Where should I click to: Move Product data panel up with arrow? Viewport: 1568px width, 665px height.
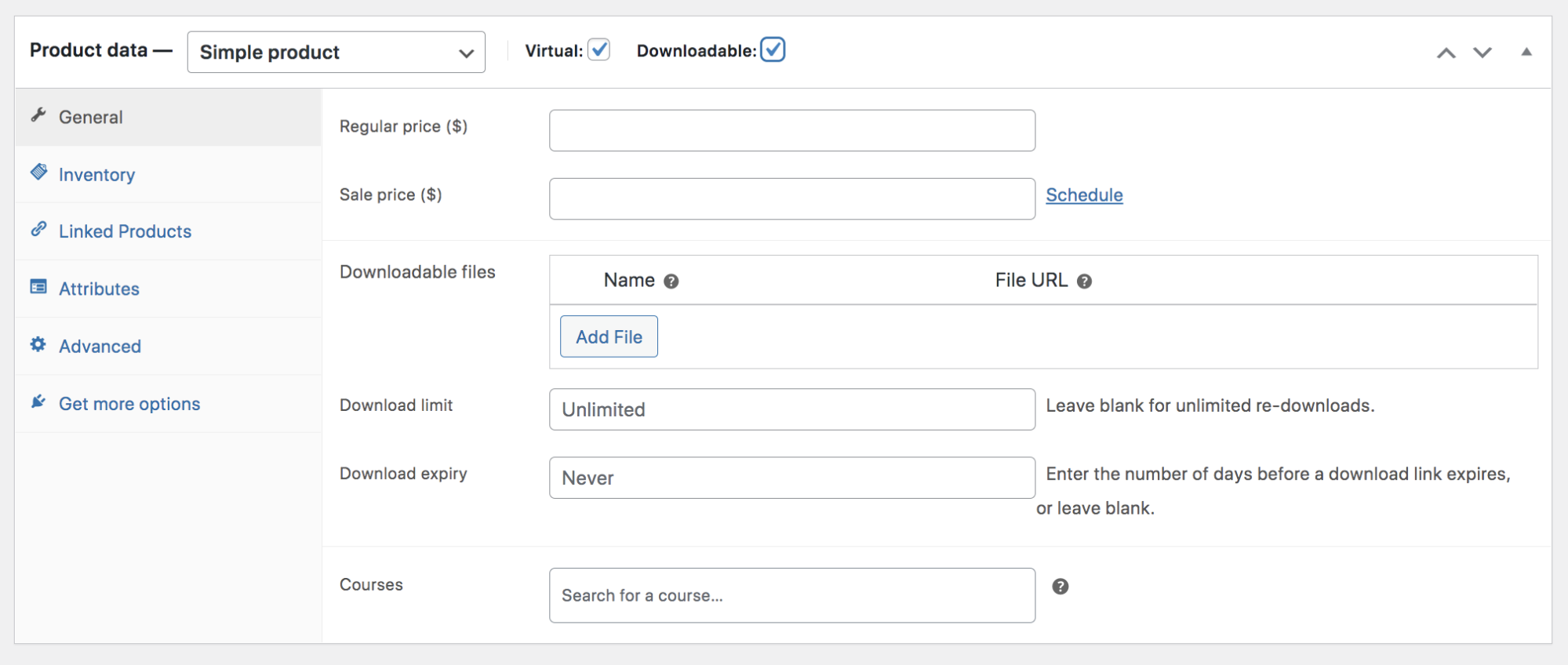[x=1446, y=53]
